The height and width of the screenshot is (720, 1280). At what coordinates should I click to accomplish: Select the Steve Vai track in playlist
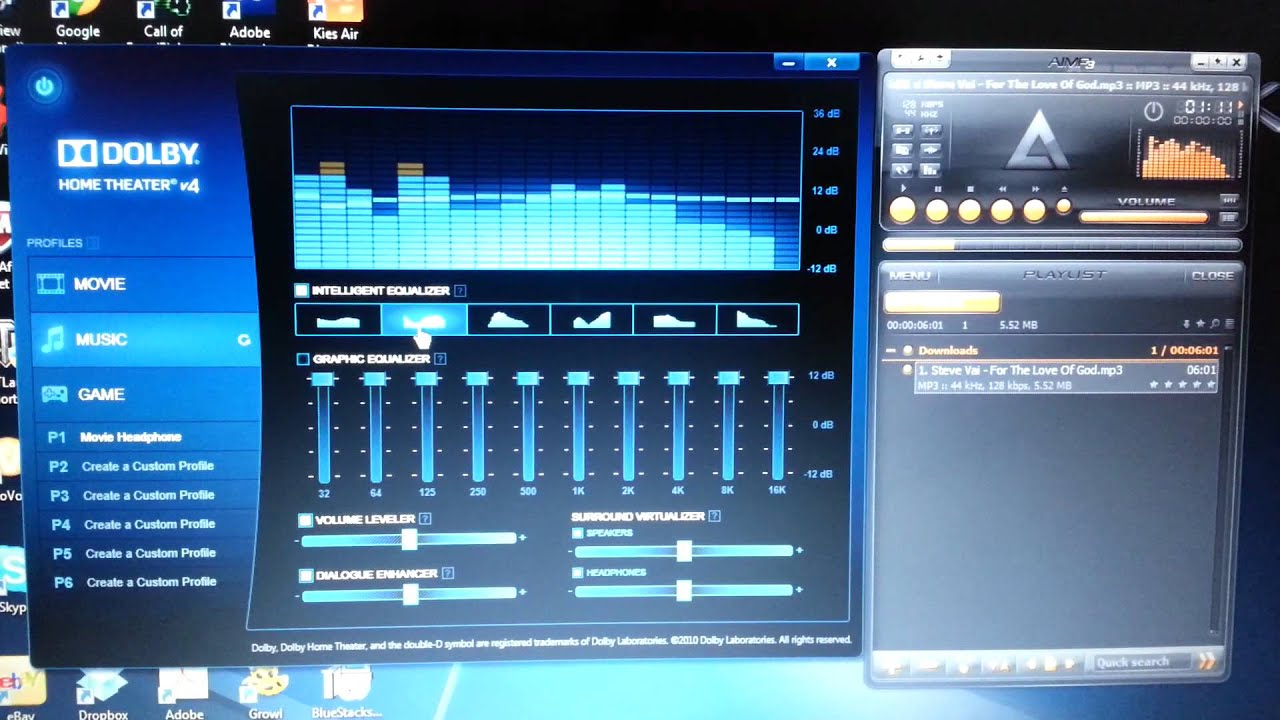pyautogui.click(x=1066, y=377)
